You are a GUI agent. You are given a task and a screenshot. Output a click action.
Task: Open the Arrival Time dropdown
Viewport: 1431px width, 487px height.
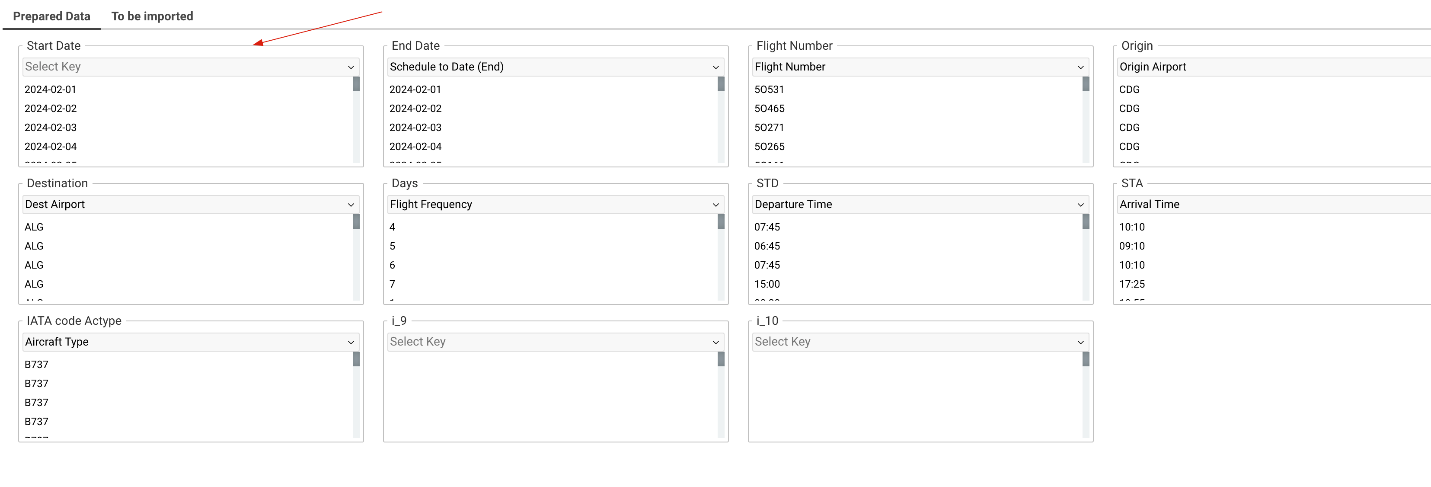1270,204
